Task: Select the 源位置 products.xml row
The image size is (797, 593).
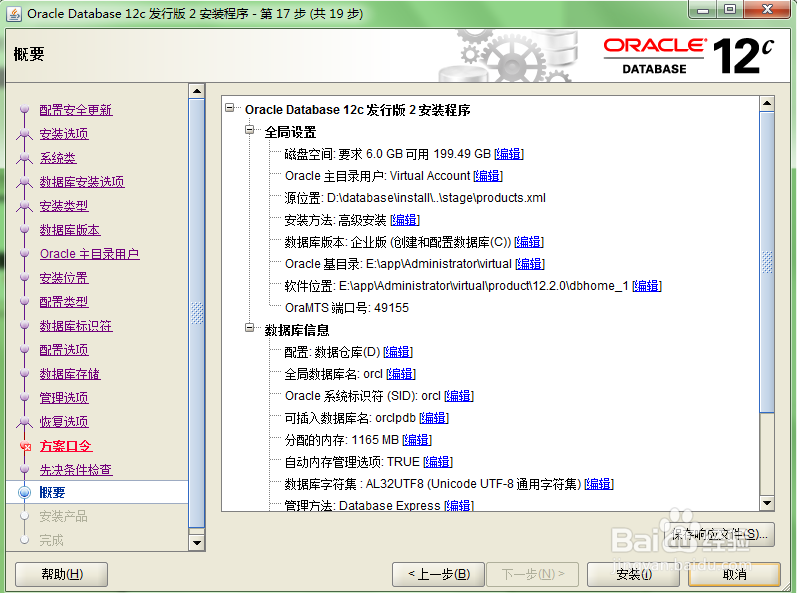Action: (415, 198)
